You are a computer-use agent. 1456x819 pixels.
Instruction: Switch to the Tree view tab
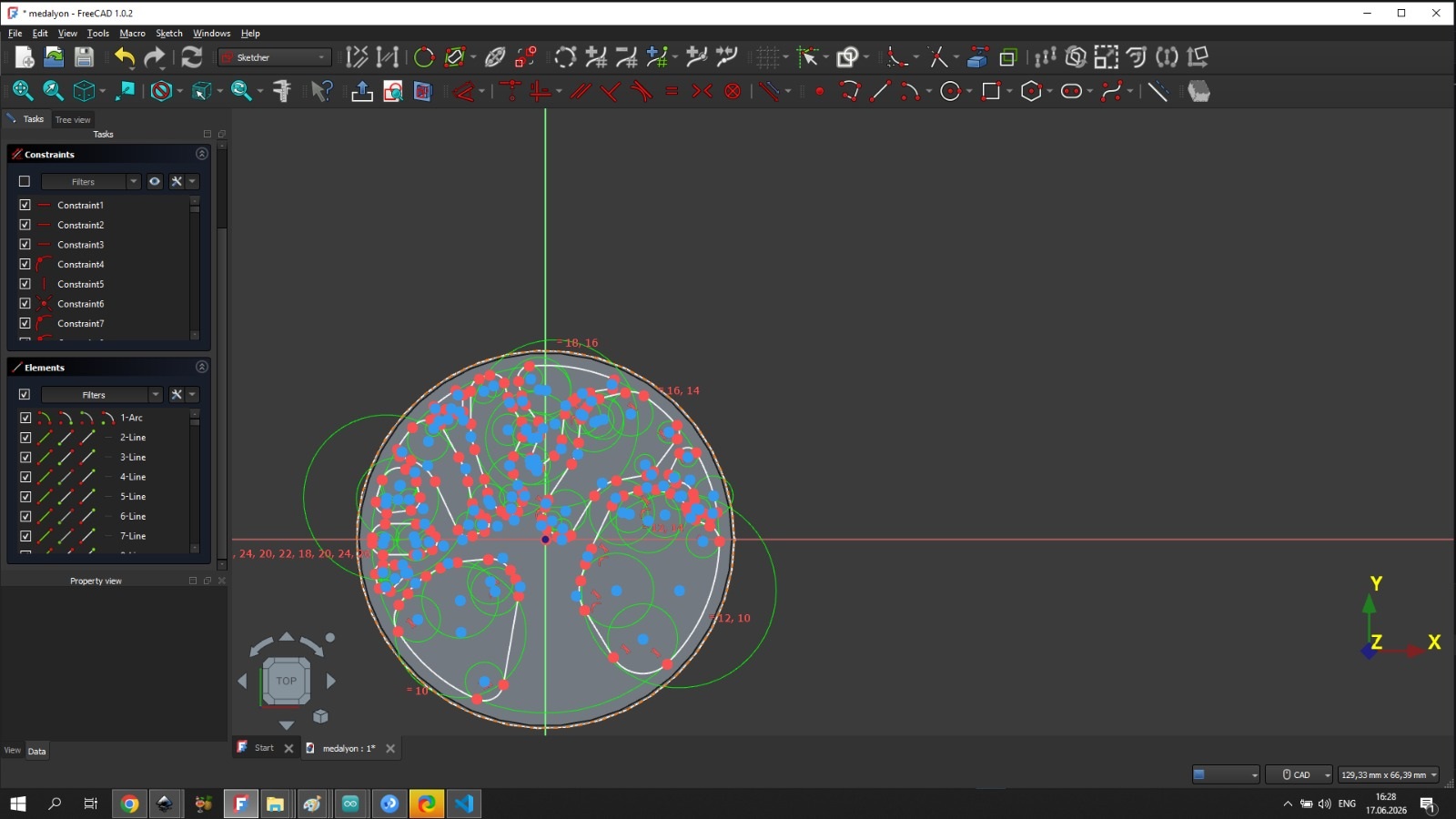click(x=73, y=119)
